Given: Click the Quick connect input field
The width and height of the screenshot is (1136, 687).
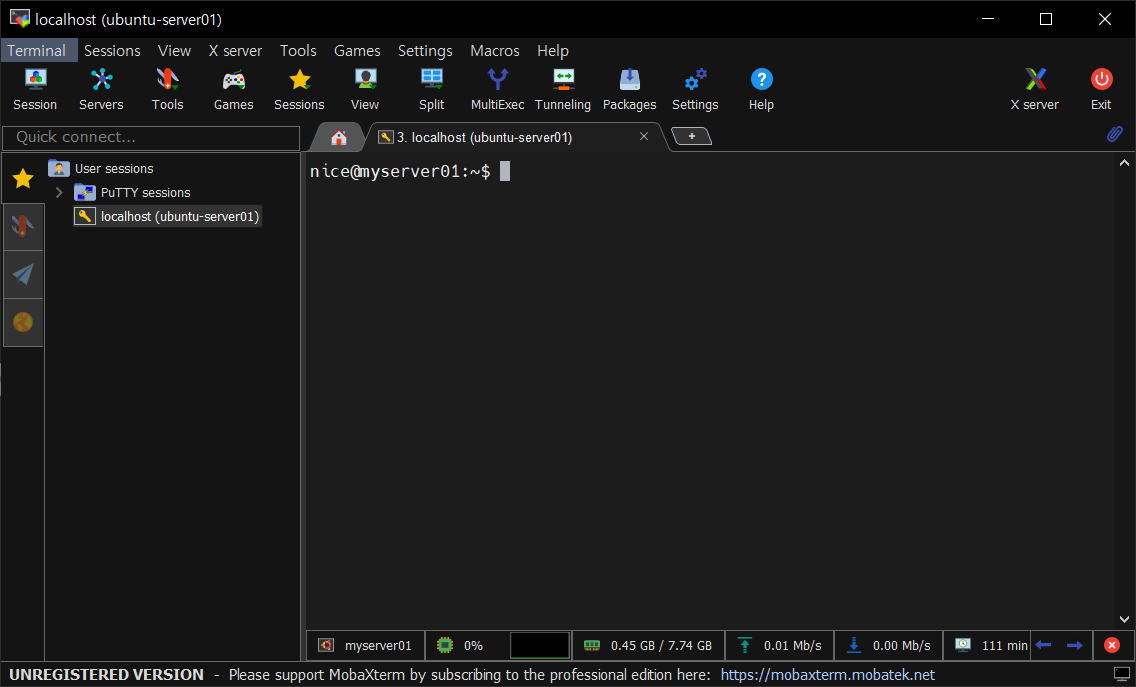Looking at the screenshot, I should pos(151,138).
